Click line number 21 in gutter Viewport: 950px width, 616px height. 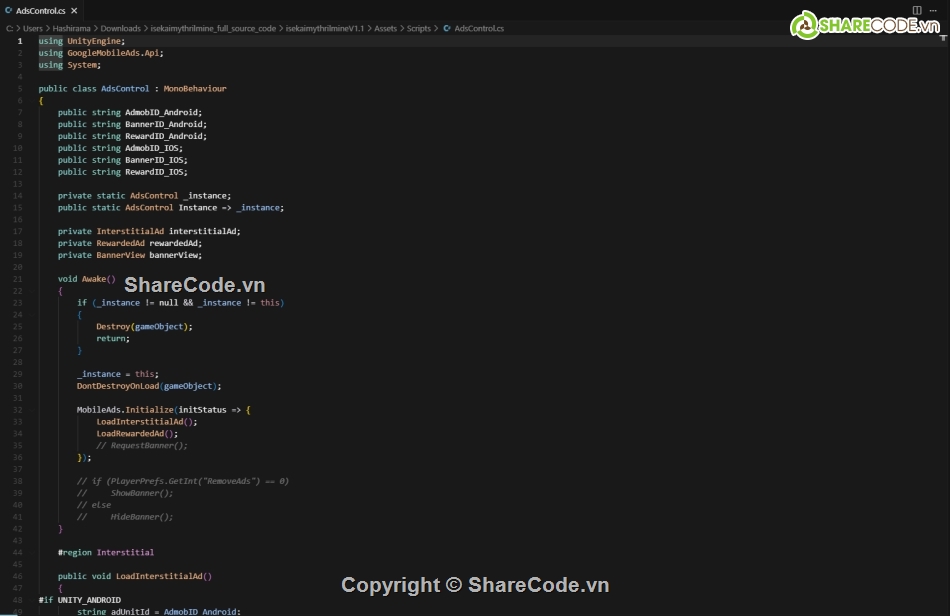point(18,279)
